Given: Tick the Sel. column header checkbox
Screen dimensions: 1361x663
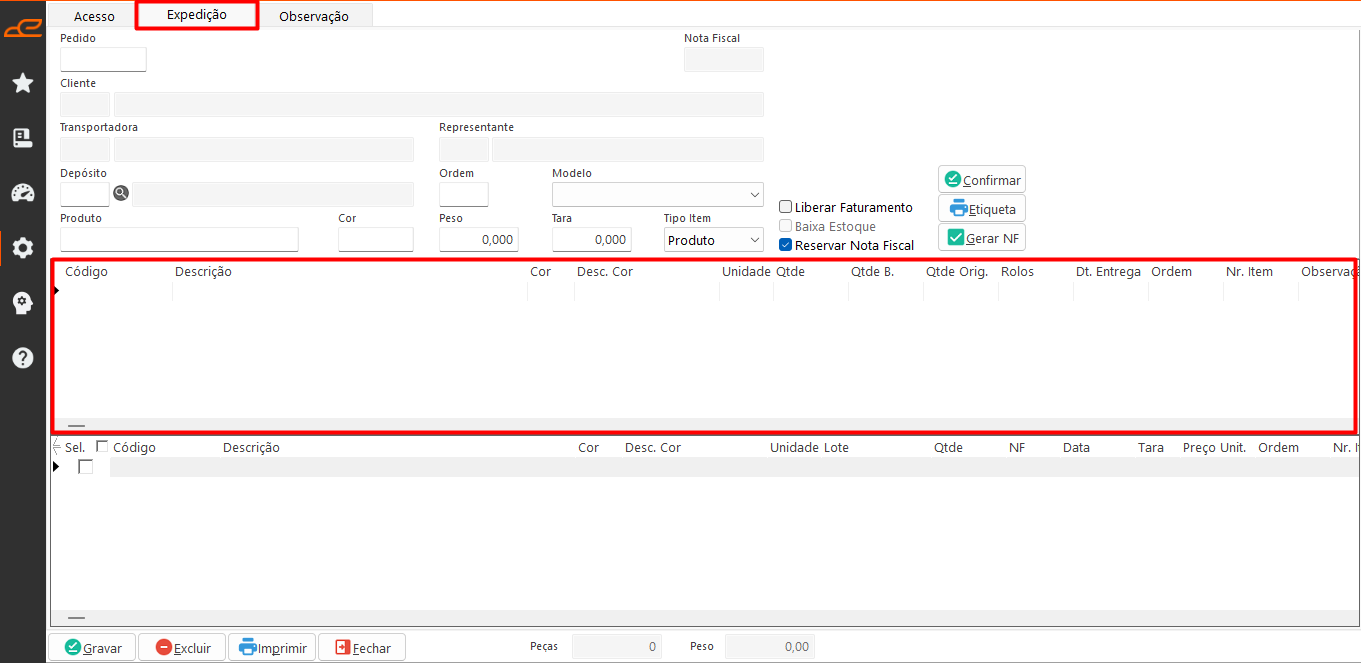Looking at the screenshot, I should pos(102,447).
